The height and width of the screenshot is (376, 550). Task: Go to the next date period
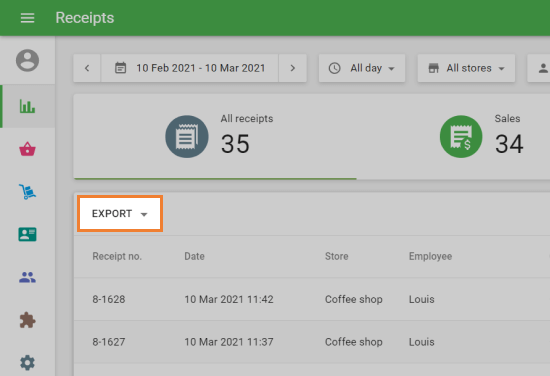[293, 68]
